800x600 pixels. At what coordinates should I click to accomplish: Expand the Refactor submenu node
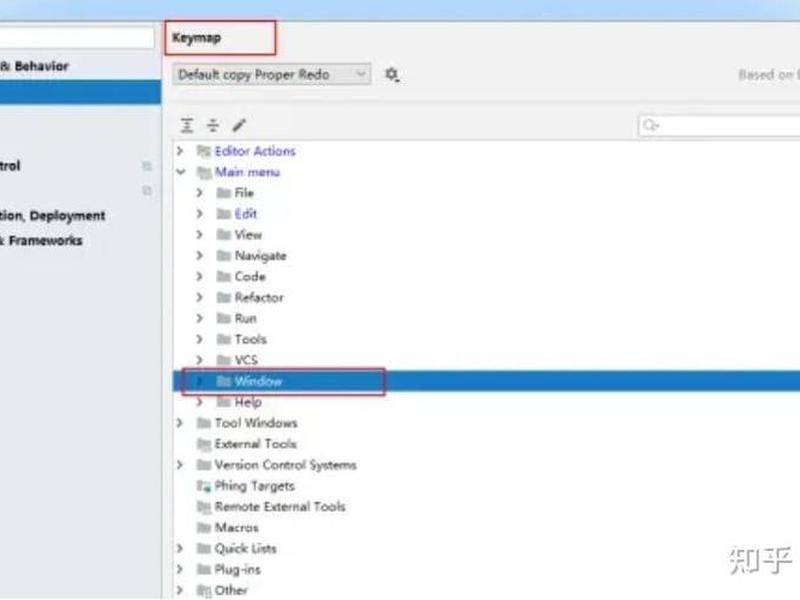click(x=199, y=297)
